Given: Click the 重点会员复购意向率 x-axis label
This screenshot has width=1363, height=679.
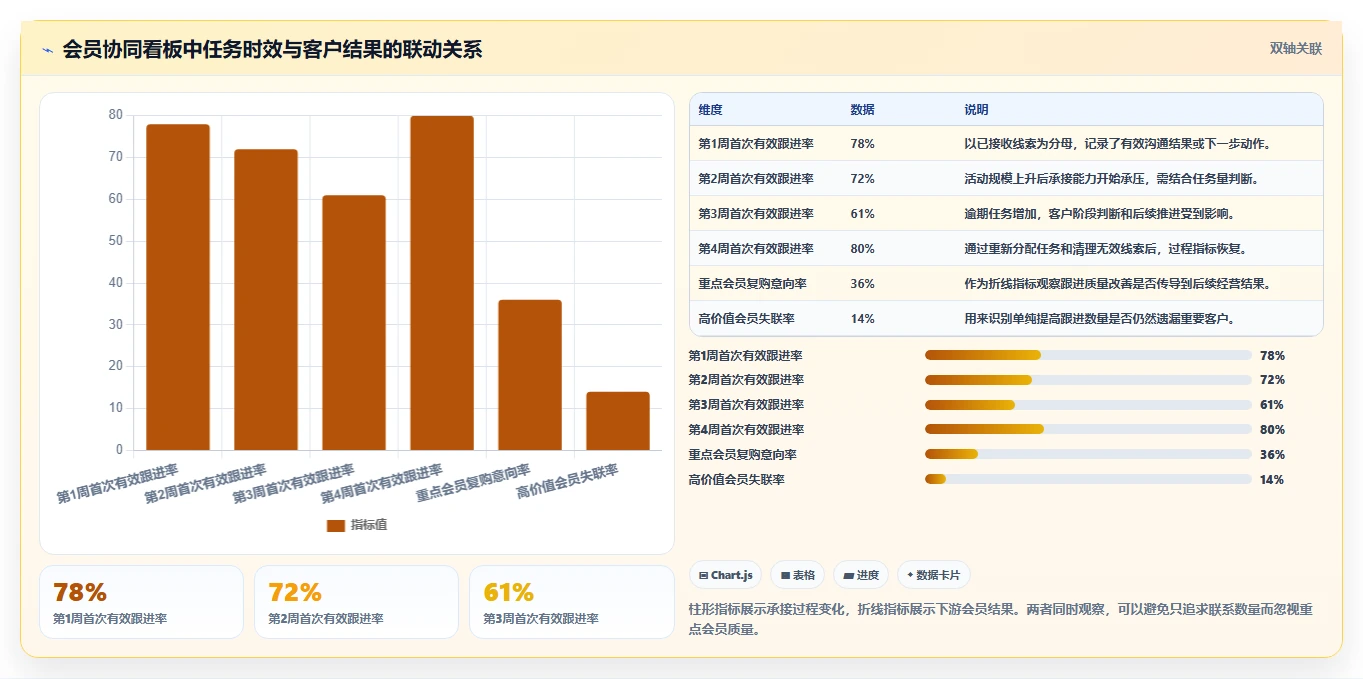Looking at the screenshot, I should 473,483.
